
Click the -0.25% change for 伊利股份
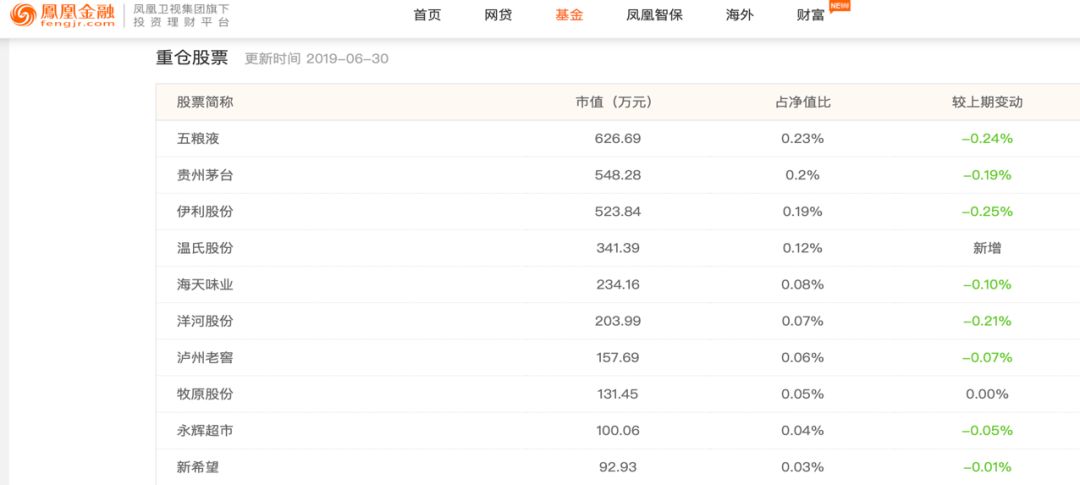tap(987, 211)
